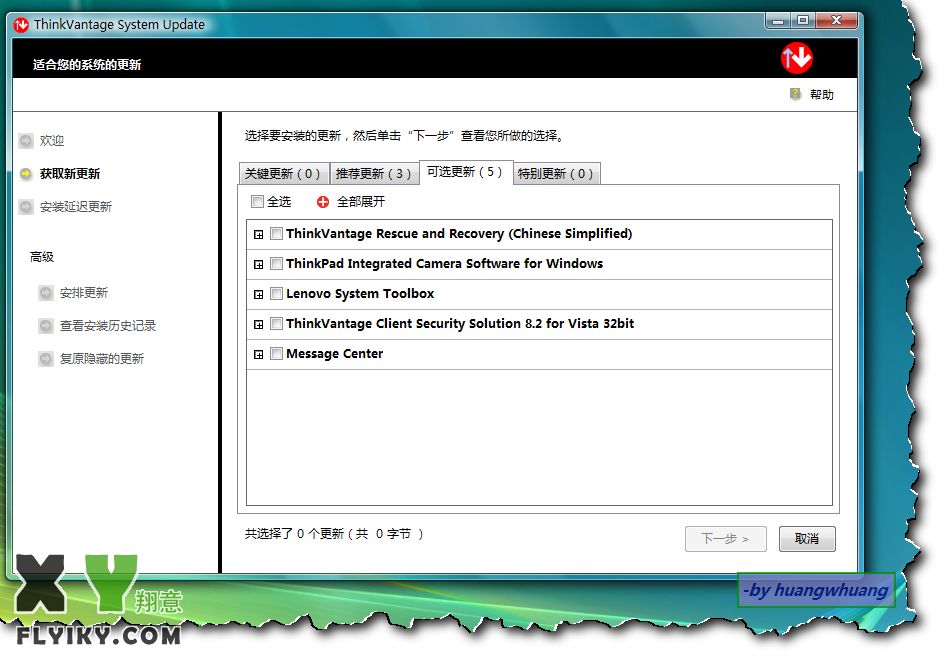Click the 高级 section label
Image resolution: width=945 pixels, height=656 pixels.
pos(42,257)
